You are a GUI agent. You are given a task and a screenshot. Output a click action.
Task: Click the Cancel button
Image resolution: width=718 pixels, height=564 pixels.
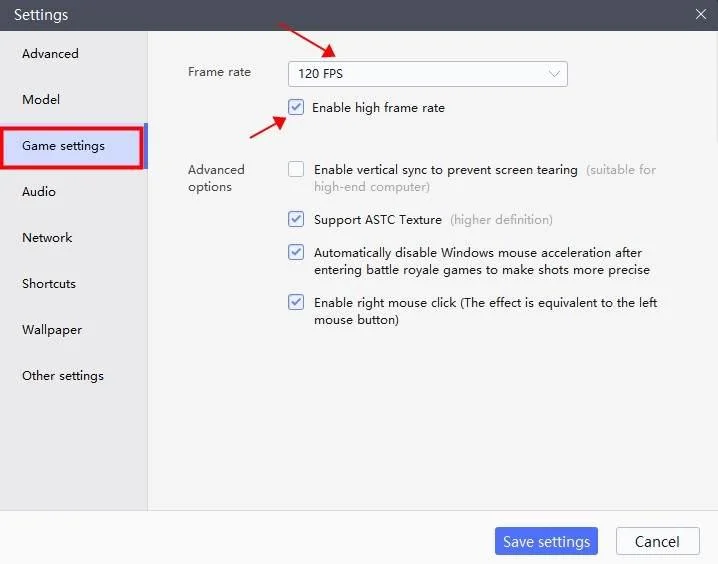coord(658,541)
